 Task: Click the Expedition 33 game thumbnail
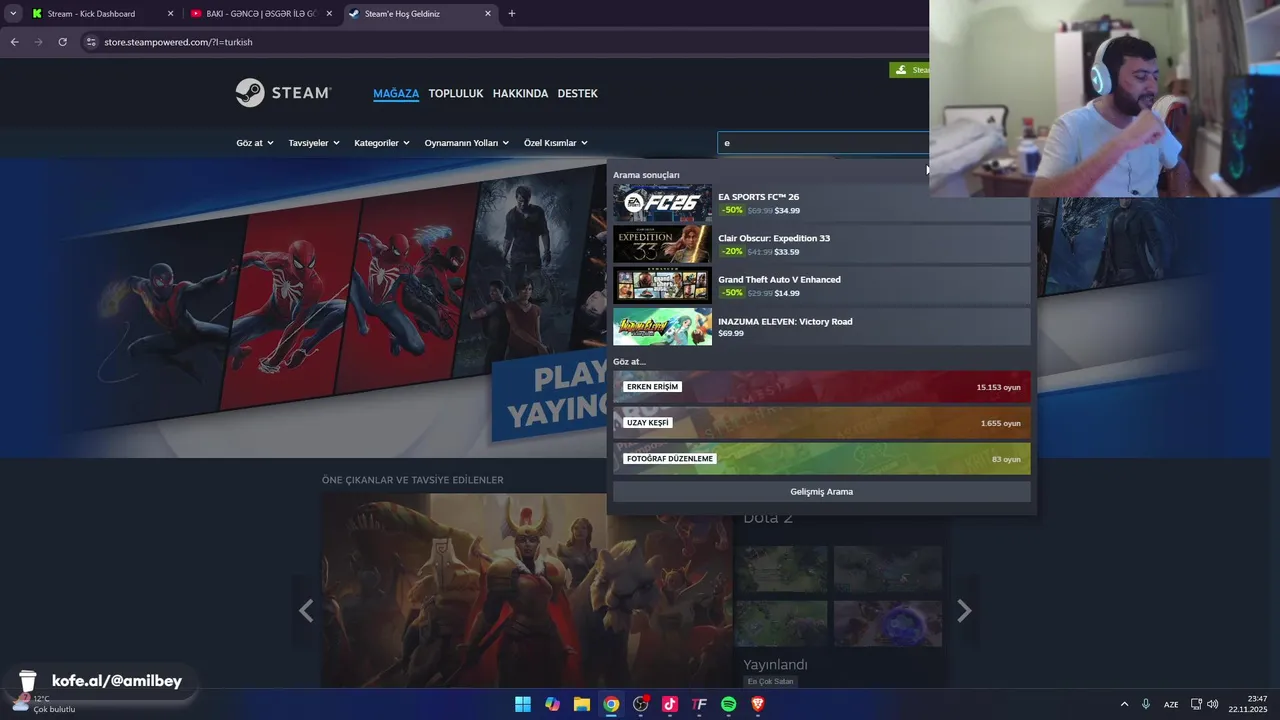(x=662, y=244)
